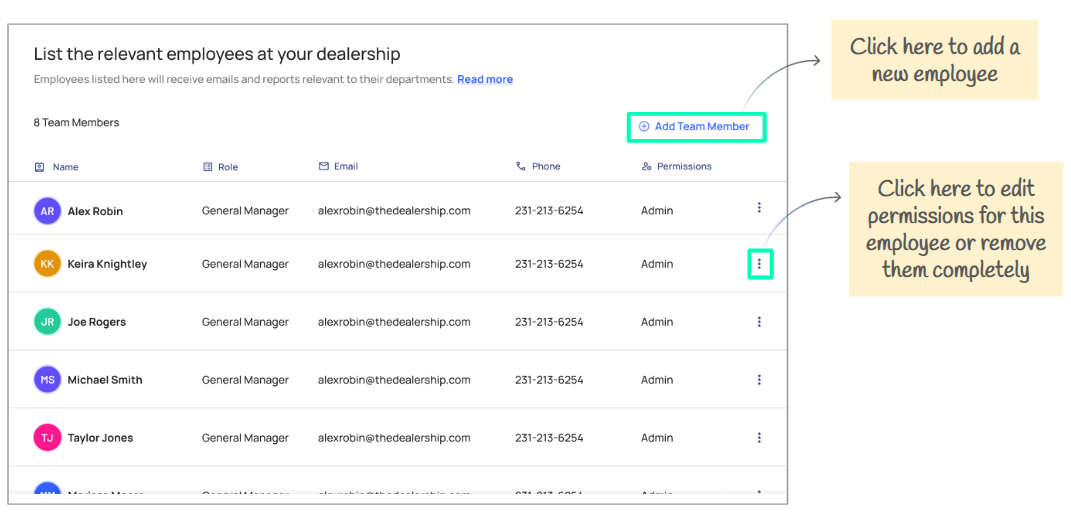The height and width of the screenshot is (516, 1071).
Task: Click Taylor Jones' pink TJ avatar
Action: tap(47, 438)
